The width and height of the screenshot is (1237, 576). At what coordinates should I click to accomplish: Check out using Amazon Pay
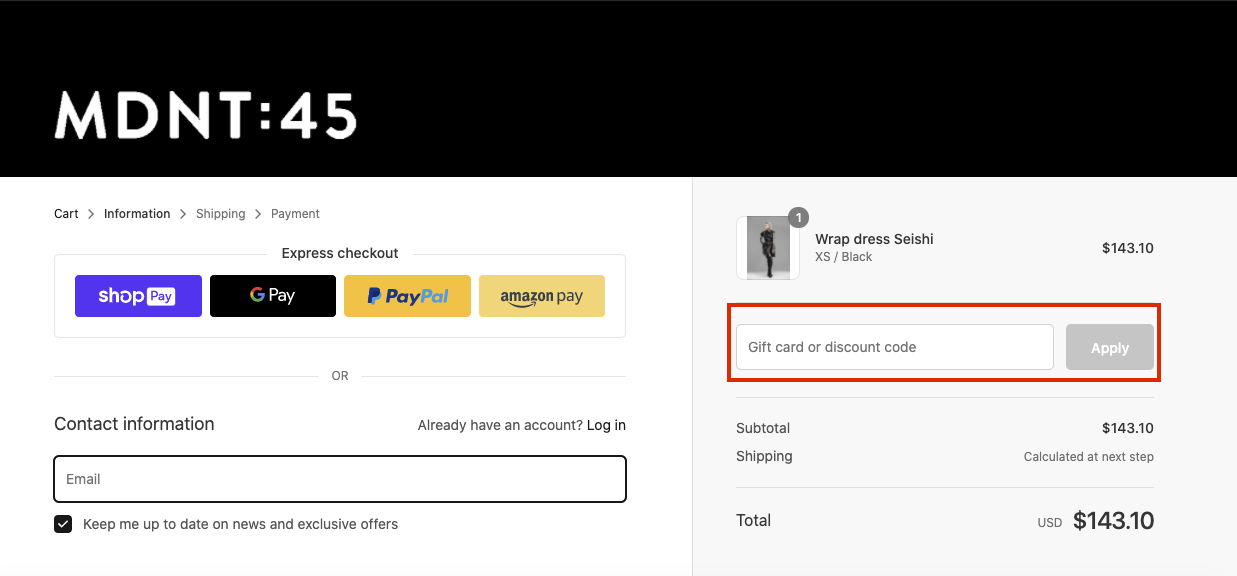tap(542, 296)
